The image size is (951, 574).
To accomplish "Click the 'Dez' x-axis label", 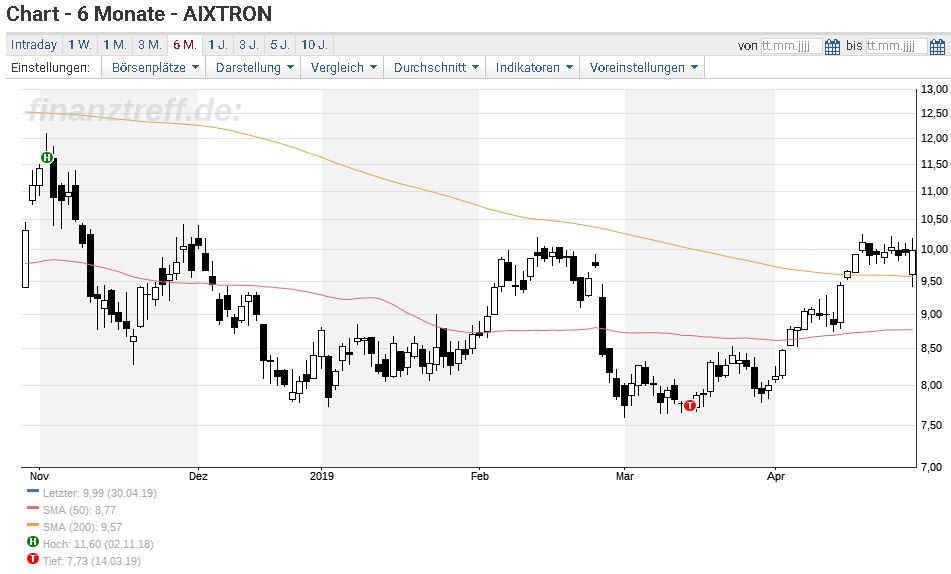I will [198, 476].
